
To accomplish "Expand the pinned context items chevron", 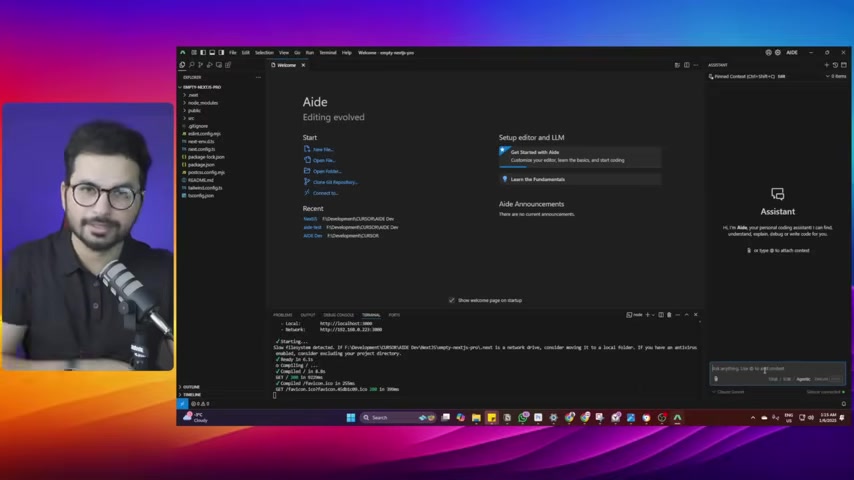I will (x=827, y=76).
